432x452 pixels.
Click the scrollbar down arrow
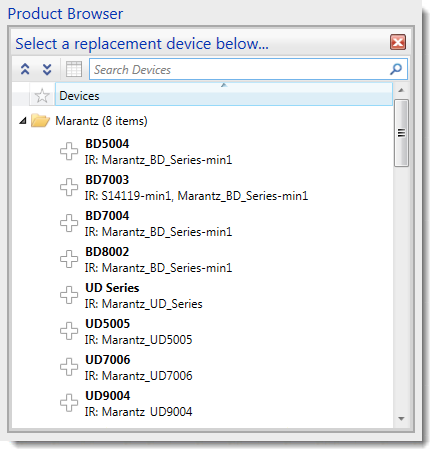401,419
